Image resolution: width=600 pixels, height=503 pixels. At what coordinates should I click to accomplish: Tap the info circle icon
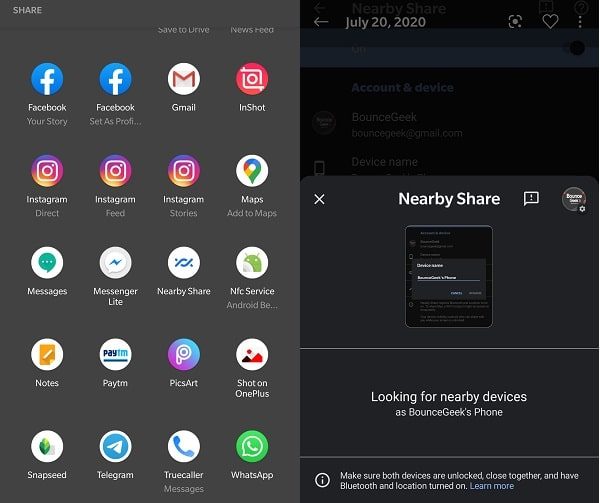point(322,480)
